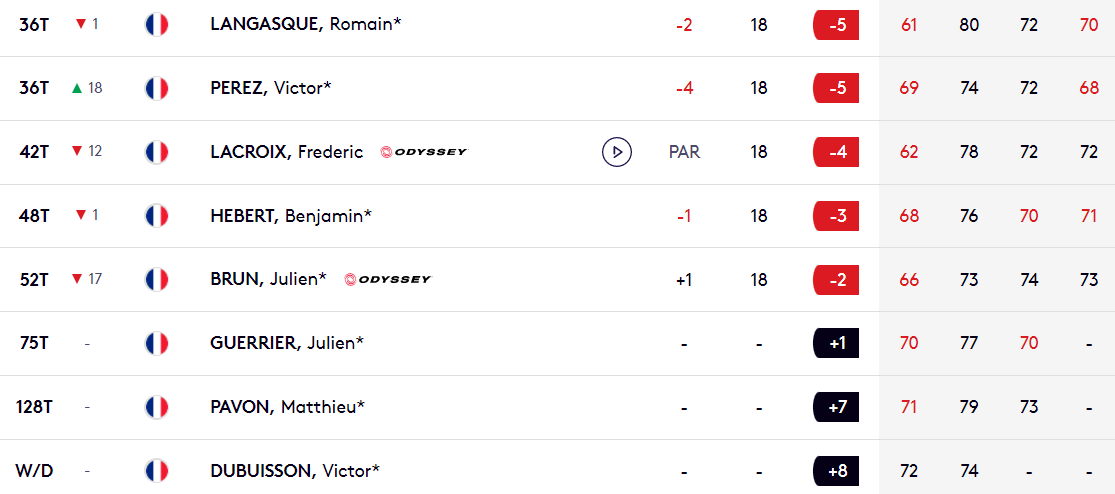Click French flag icon beside Dubuisson

pos(156,471)
